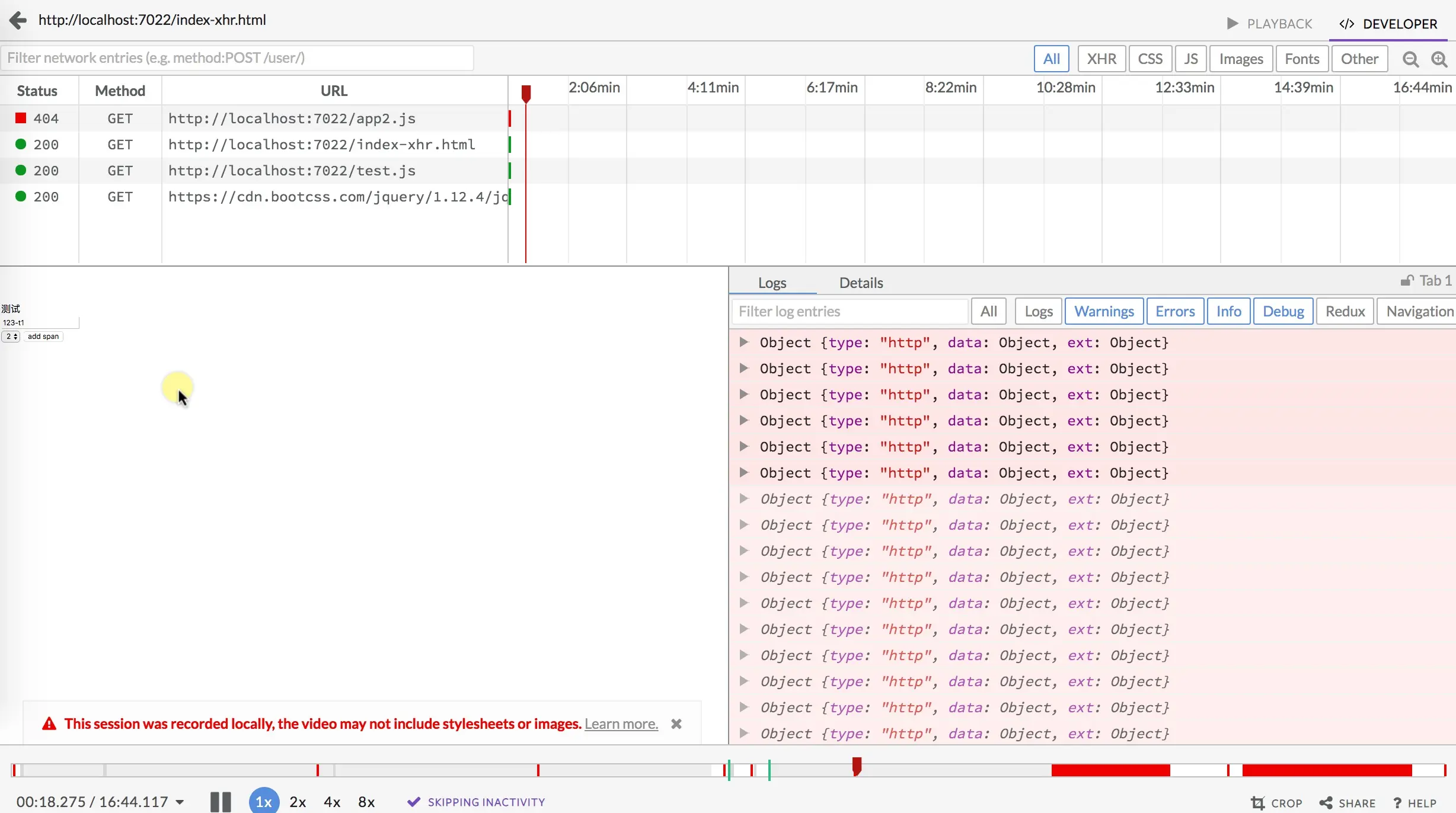Dismiss the local recording warning
1456x813 pixels.
point(676,724)
